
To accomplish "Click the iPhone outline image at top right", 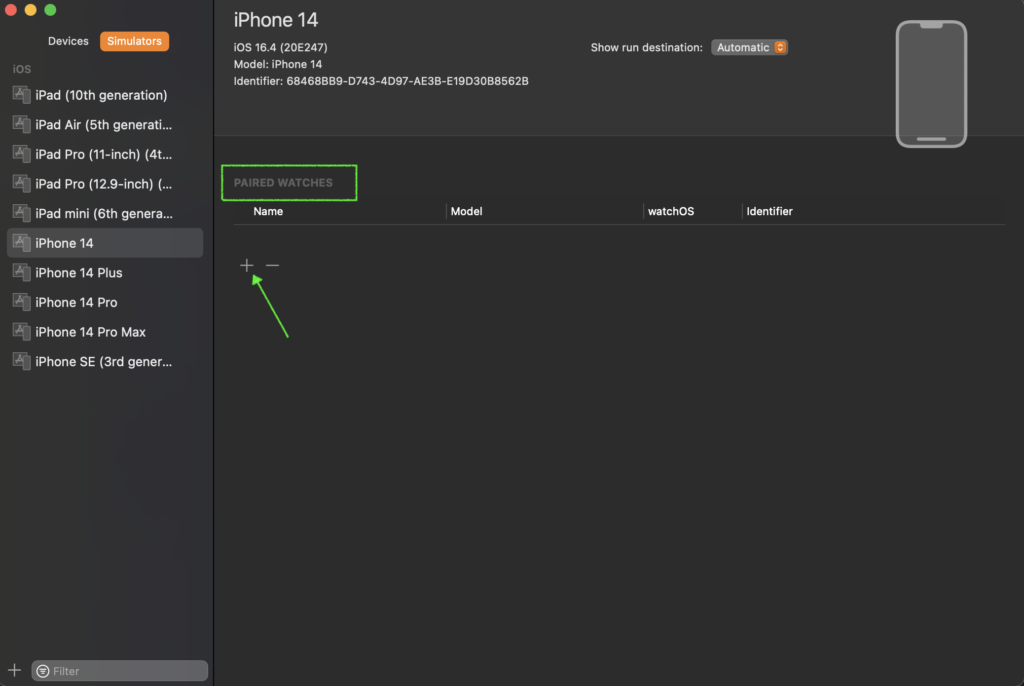I will click(x=931, y=84).
